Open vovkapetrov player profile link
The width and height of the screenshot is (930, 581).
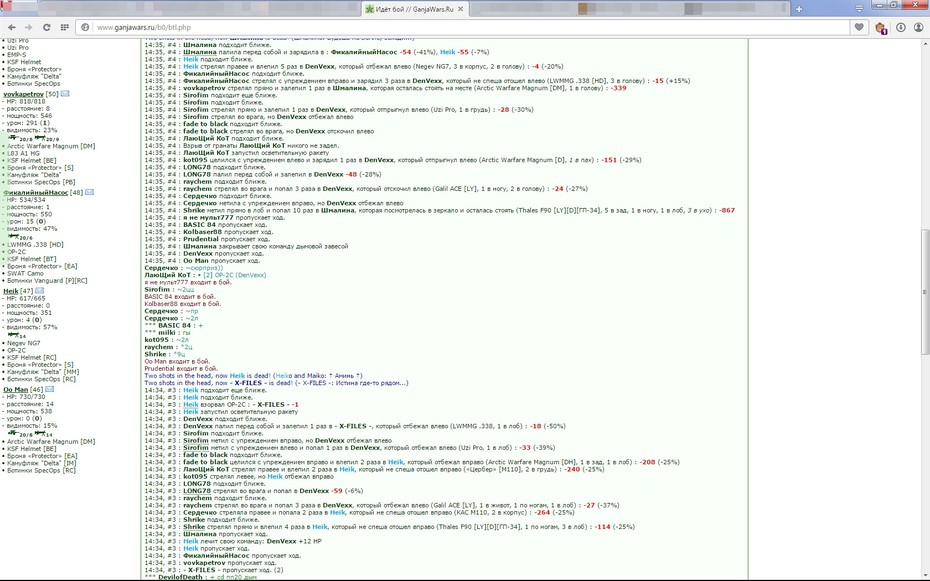coord(23,94)
